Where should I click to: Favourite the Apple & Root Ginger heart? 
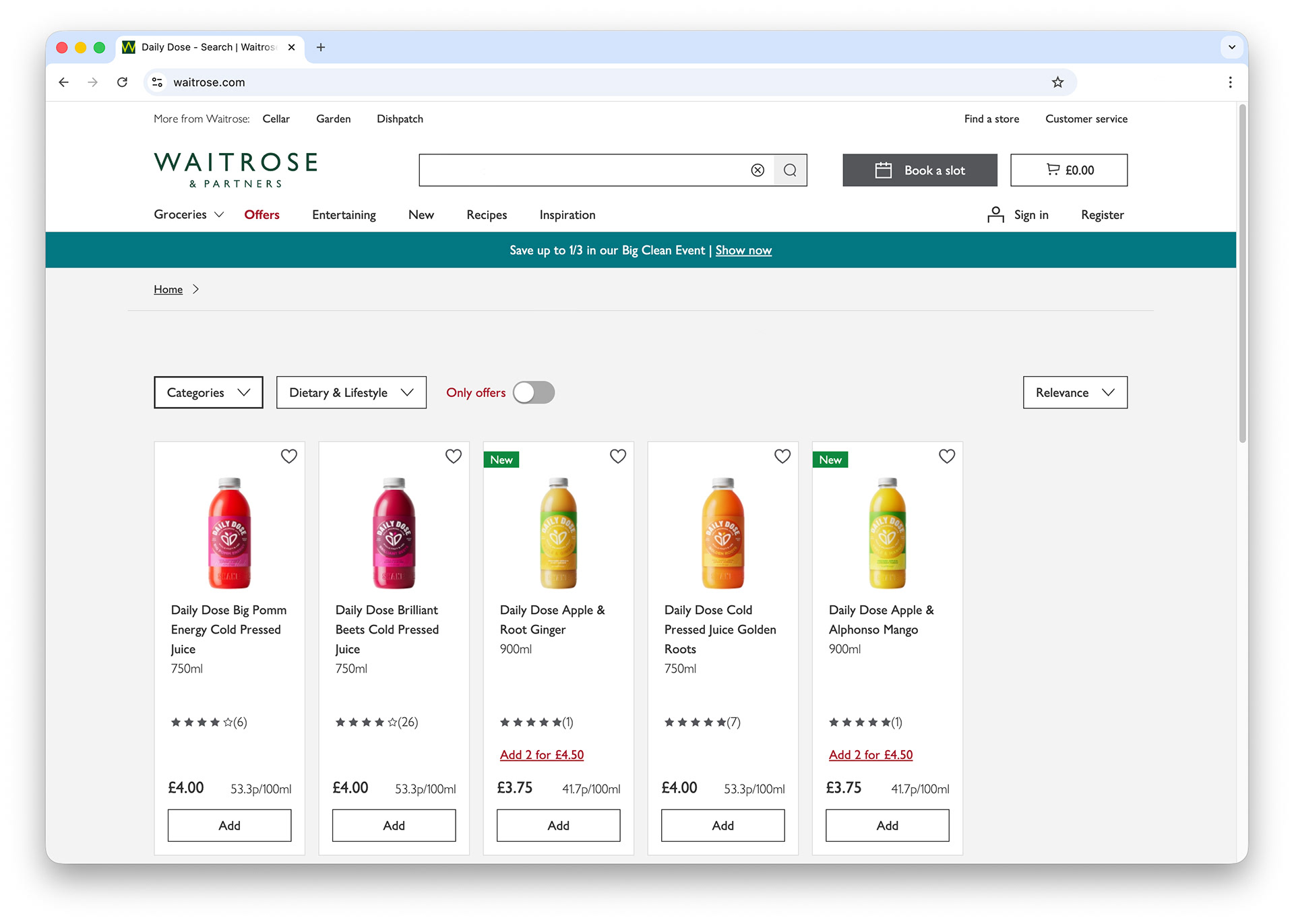tap(618, 456)
